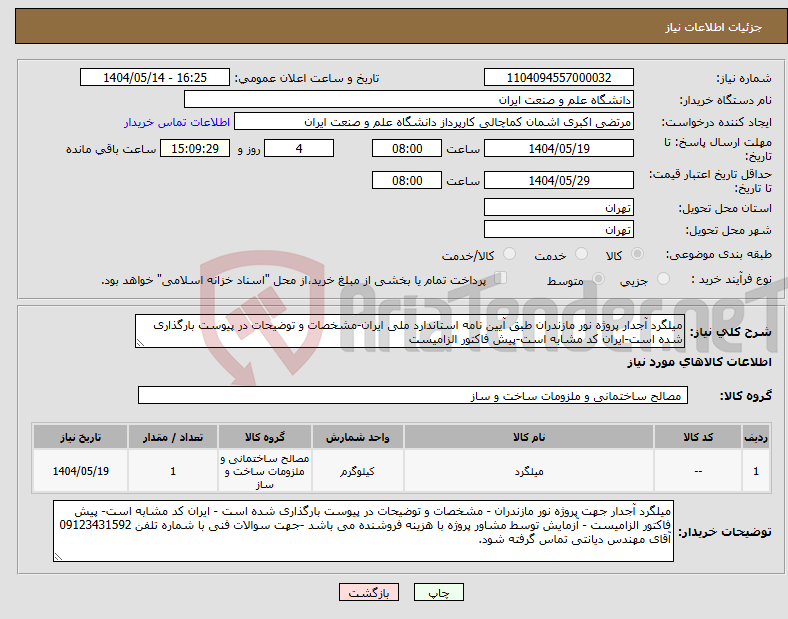
Task: Click the ردیف column header
Action: coord(756,437)
